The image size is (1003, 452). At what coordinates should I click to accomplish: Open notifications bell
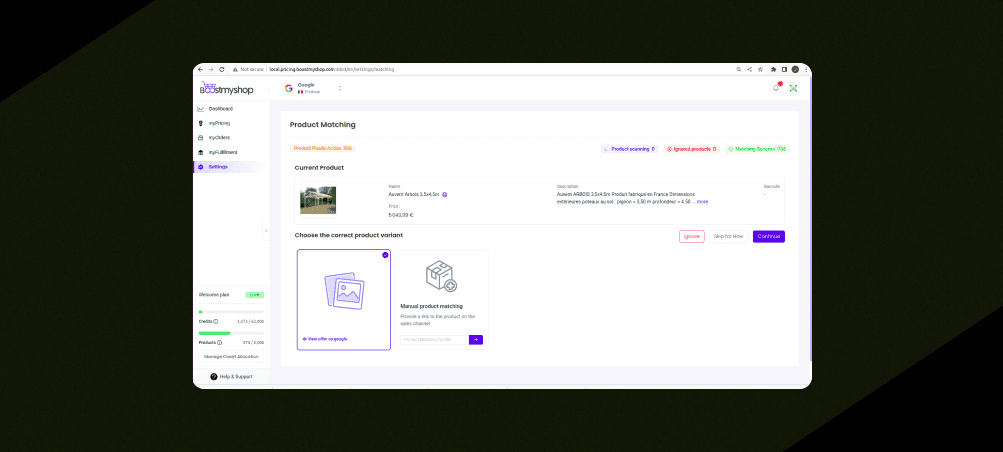pyautogui.click(x=776, y=88)
